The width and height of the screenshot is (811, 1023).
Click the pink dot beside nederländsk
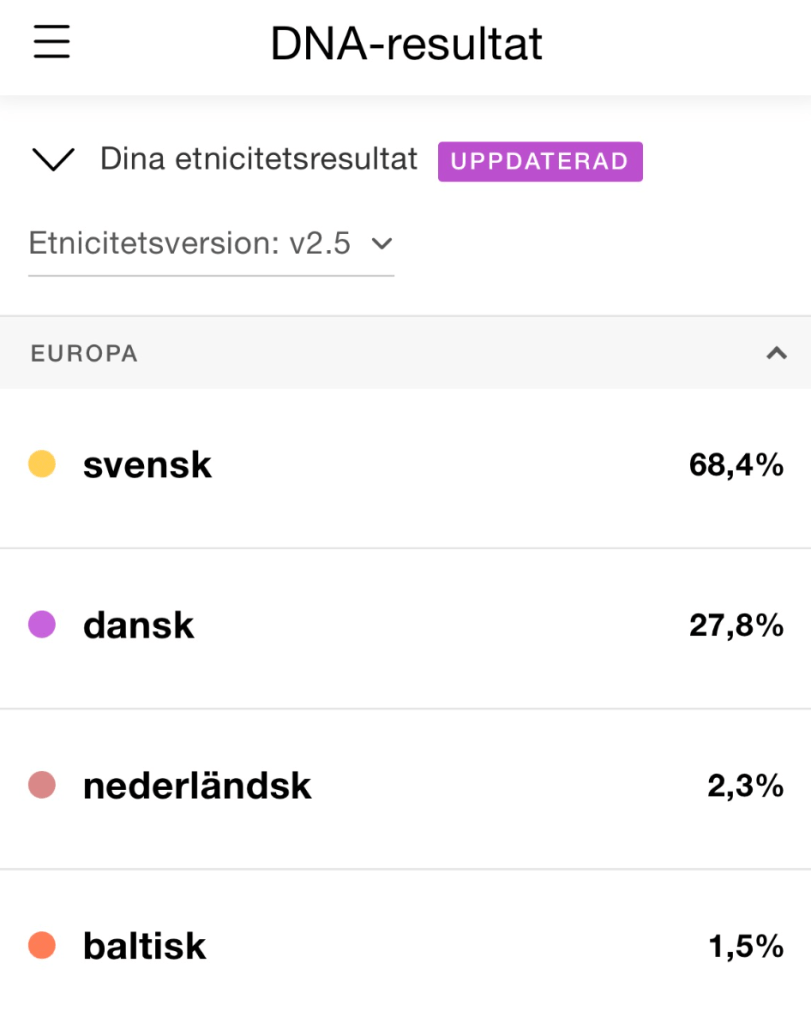[x=42, y=786]
